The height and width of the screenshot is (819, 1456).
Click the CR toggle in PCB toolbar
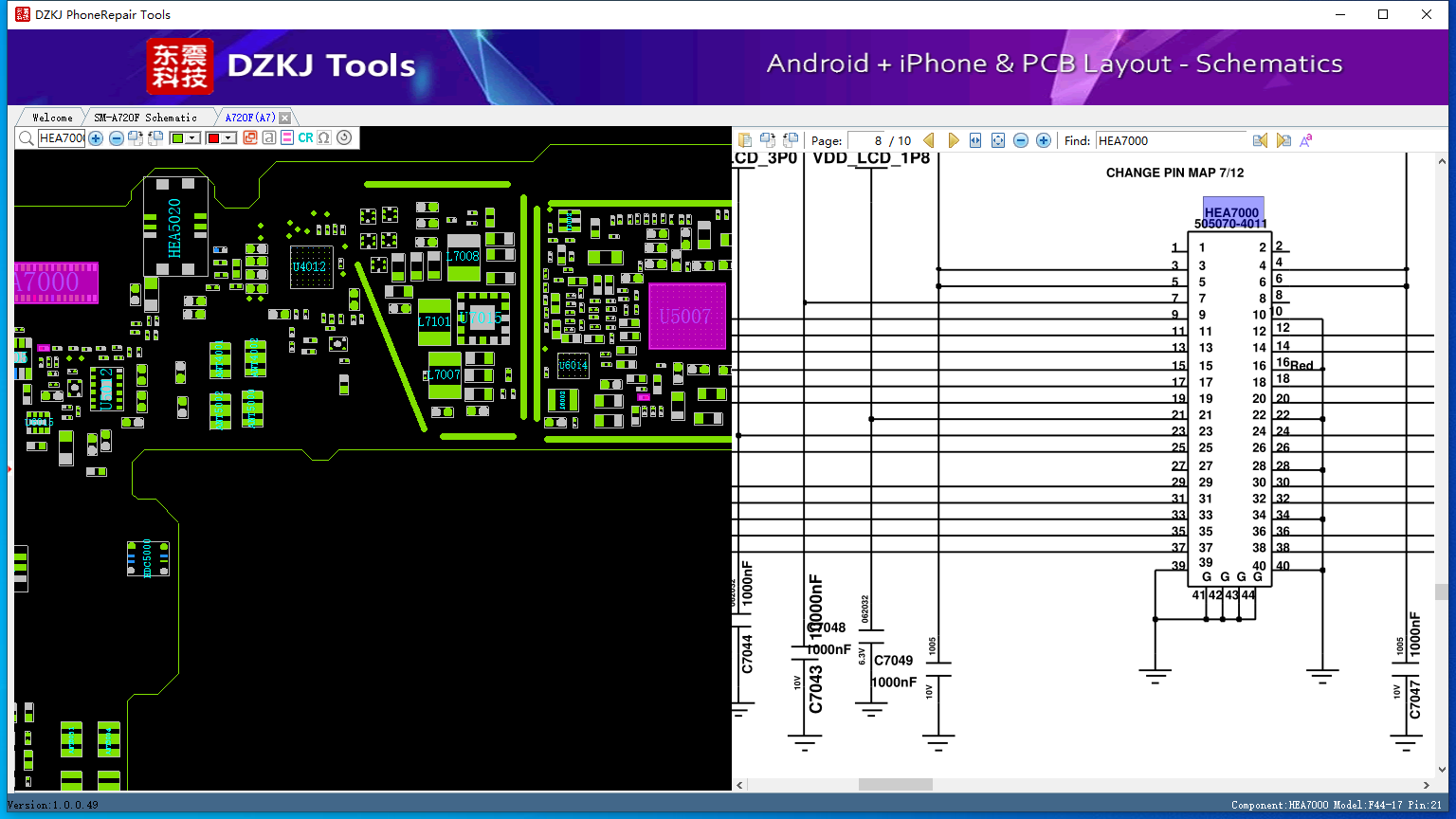tap(305, 138)
